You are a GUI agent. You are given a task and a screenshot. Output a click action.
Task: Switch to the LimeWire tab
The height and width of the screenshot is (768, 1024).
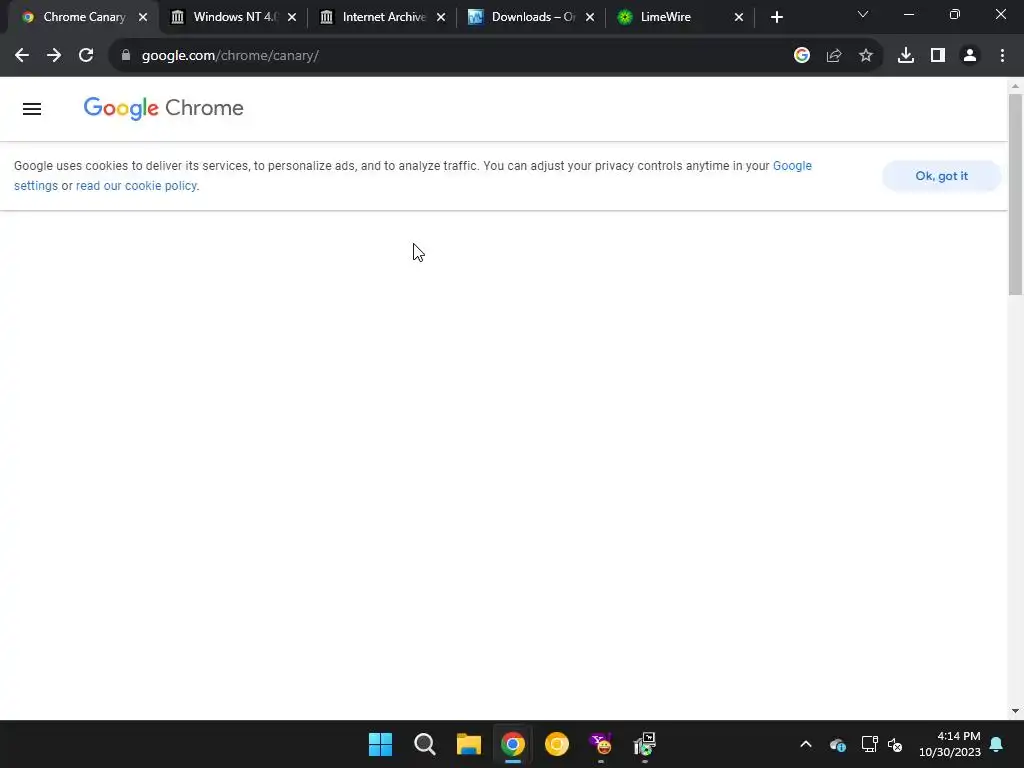(680, 18)
